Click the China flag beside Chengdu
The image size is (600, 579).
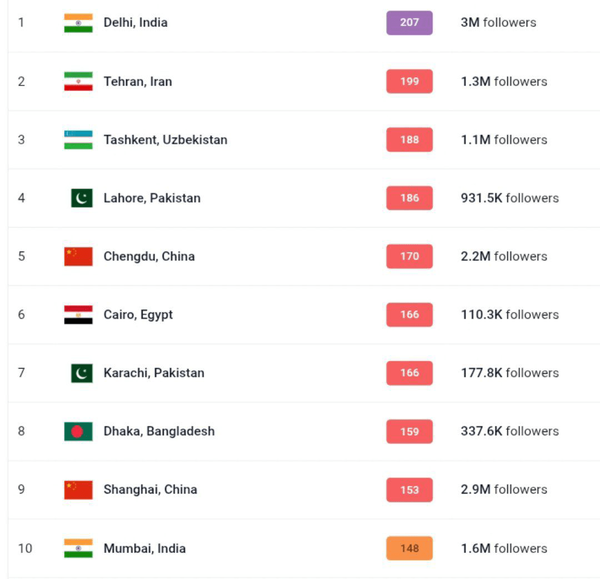(x=78, y=256)
